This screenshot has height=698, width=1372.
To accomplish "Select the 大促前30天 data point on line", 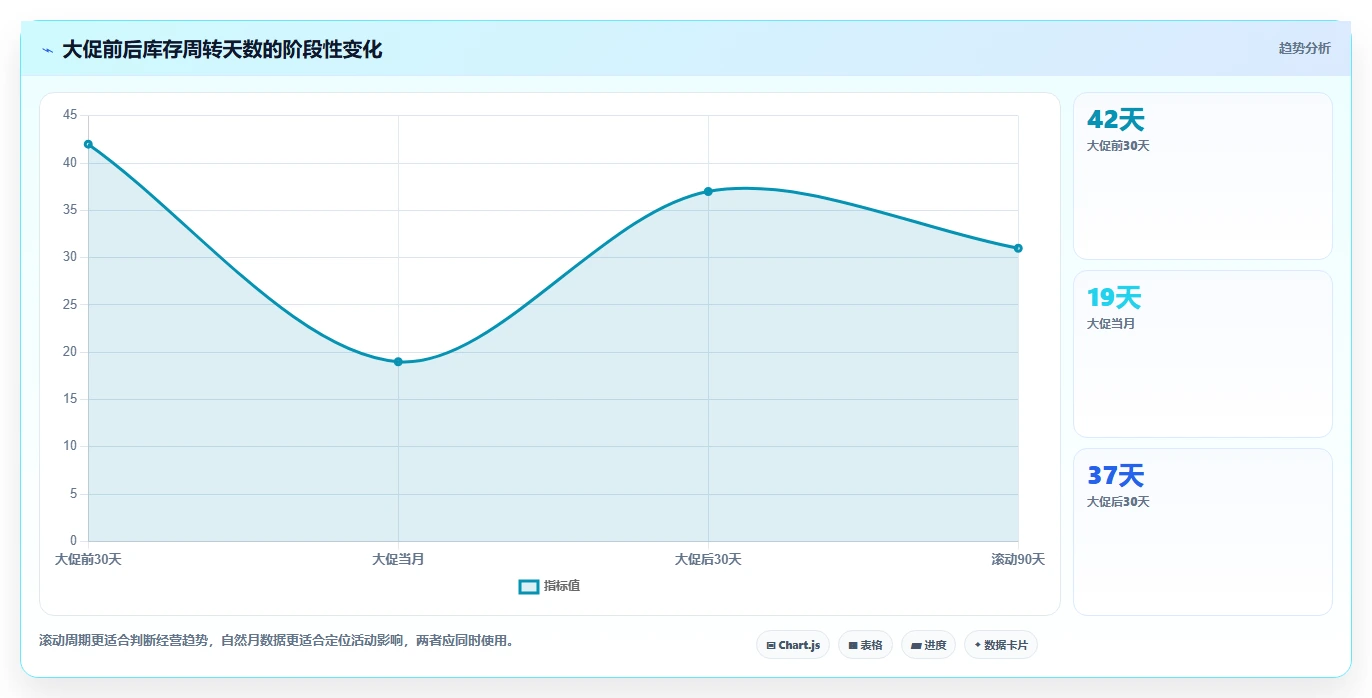I will [88, 144].
